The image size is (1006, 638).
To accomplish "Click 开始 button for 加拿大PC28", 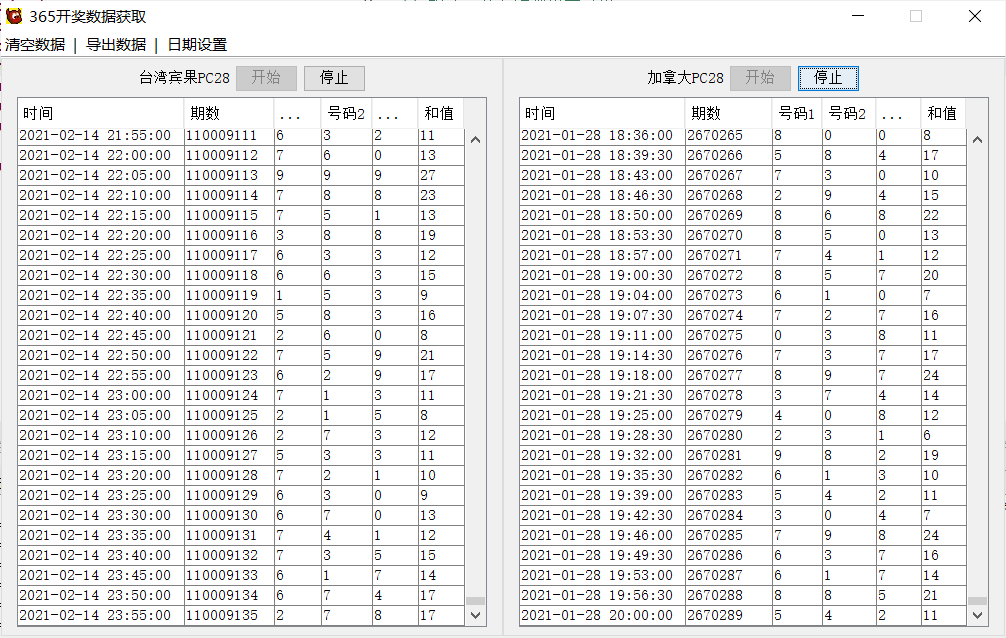I will 760,78.
